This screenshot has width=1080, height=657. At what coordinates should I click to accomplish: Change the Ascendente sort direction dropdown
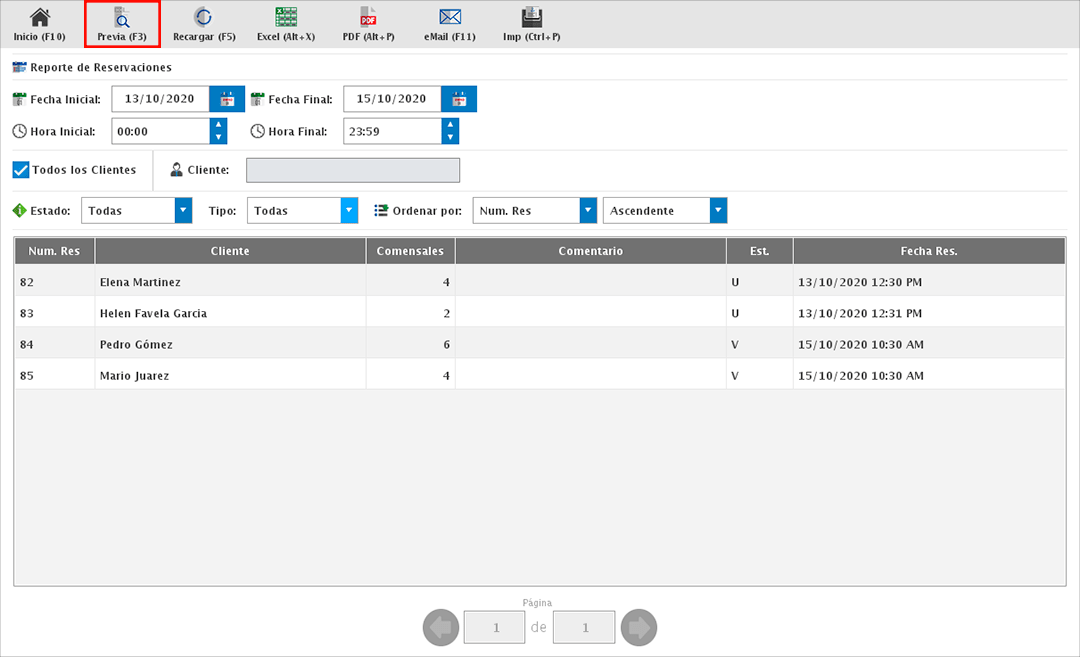coord(718,211)
